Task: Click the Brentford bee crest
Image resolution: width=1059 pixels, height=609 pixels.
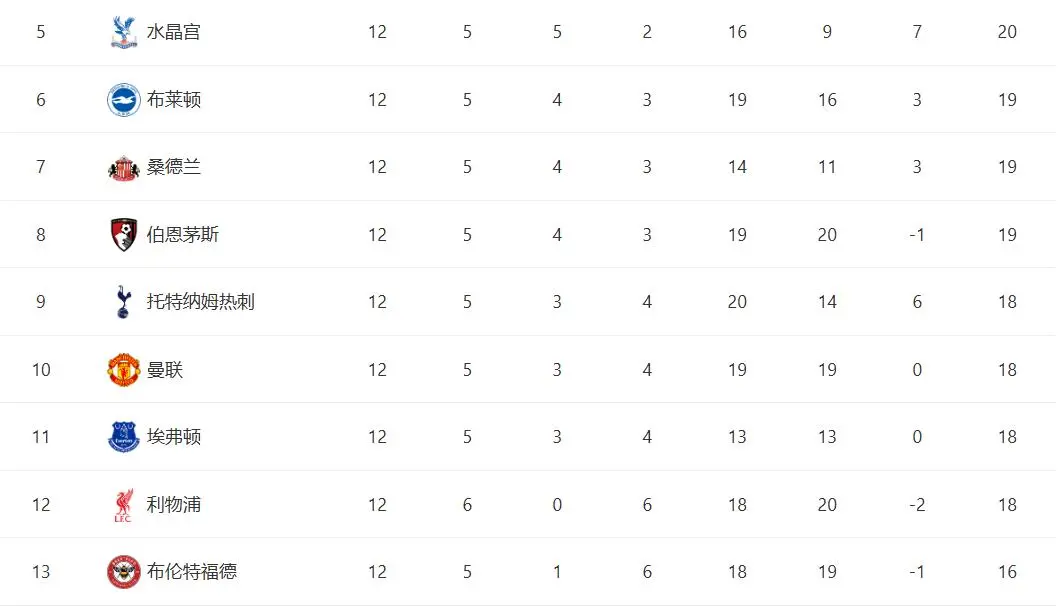Action: 124,572
